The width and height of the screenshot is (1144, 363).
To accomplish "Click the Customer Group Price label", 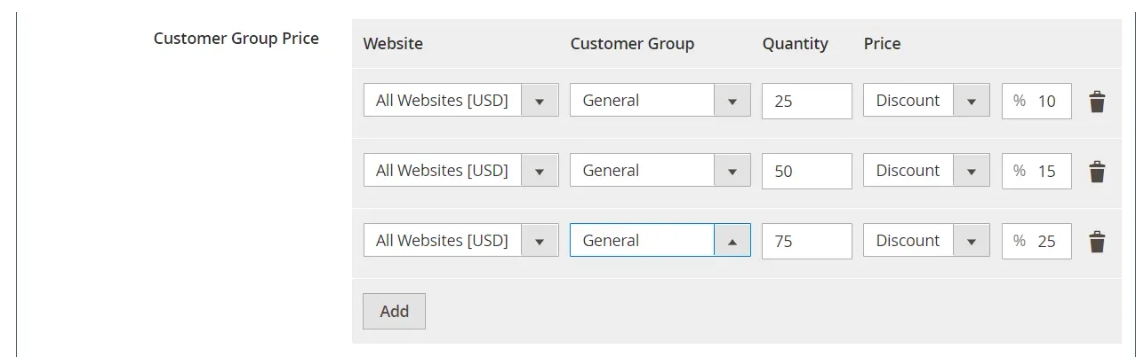I will click(x=236, y=39).
